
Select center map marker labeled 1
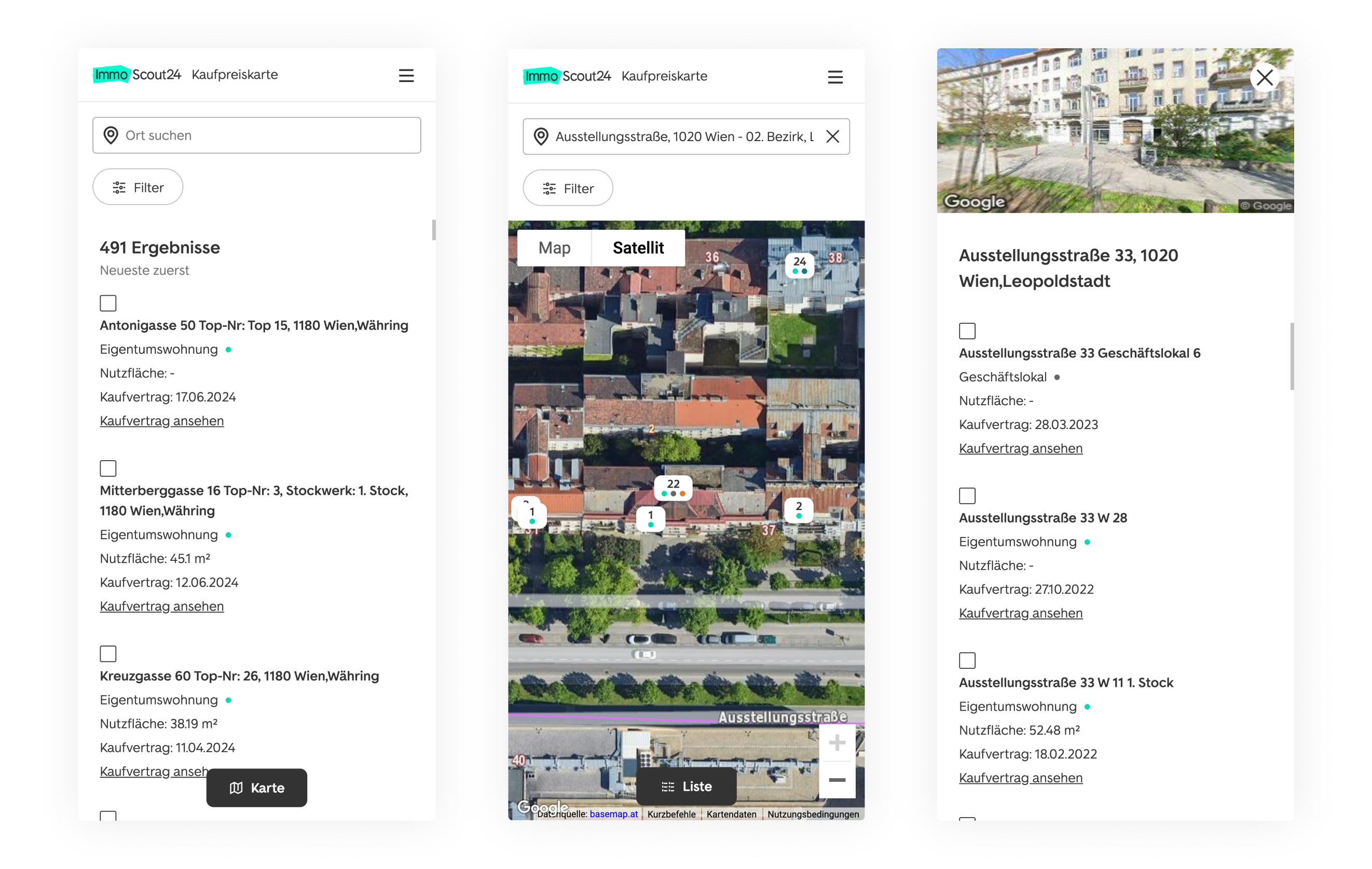pos(651,519)
